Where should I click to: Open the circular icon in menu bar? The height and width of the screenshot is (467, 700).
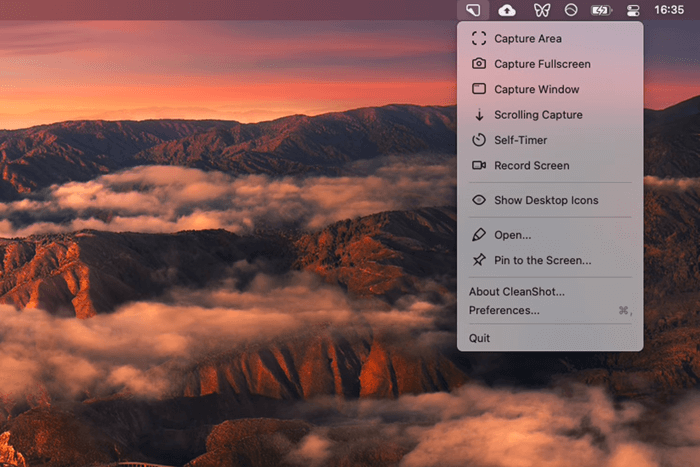click(x=571, y=10)
